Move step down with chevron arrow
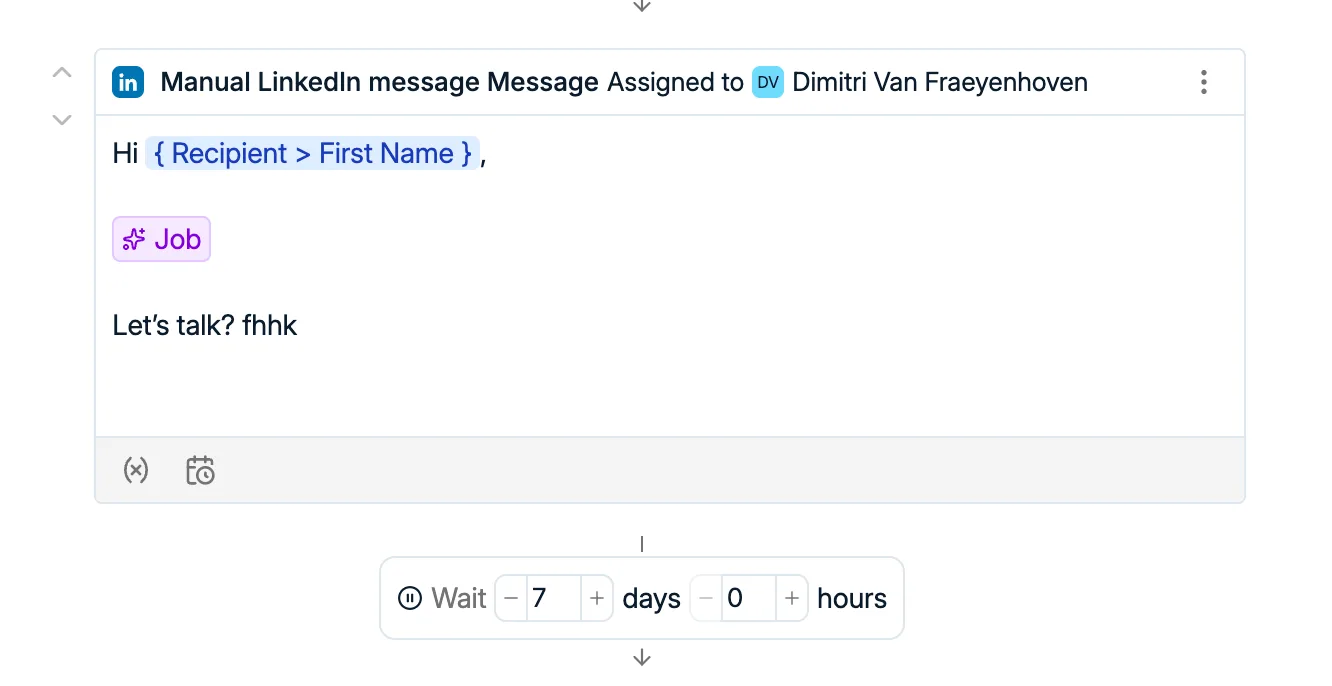Viewport: 1332px width, 686px height. coord(62,120)
